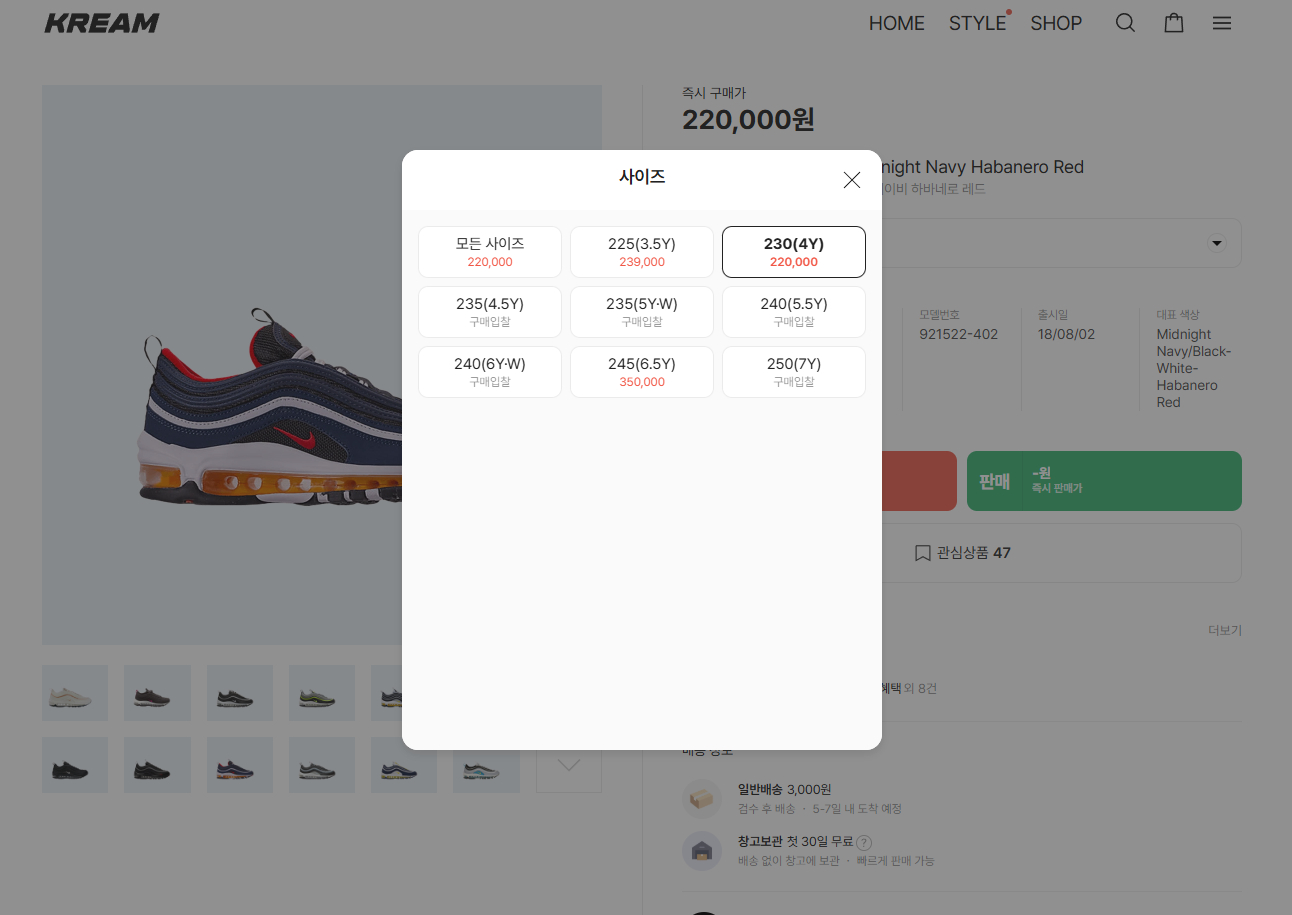Screen dimensions: 1292x915
Task: Open the hamburger menu icon
Action: [x=1221, y=23]
